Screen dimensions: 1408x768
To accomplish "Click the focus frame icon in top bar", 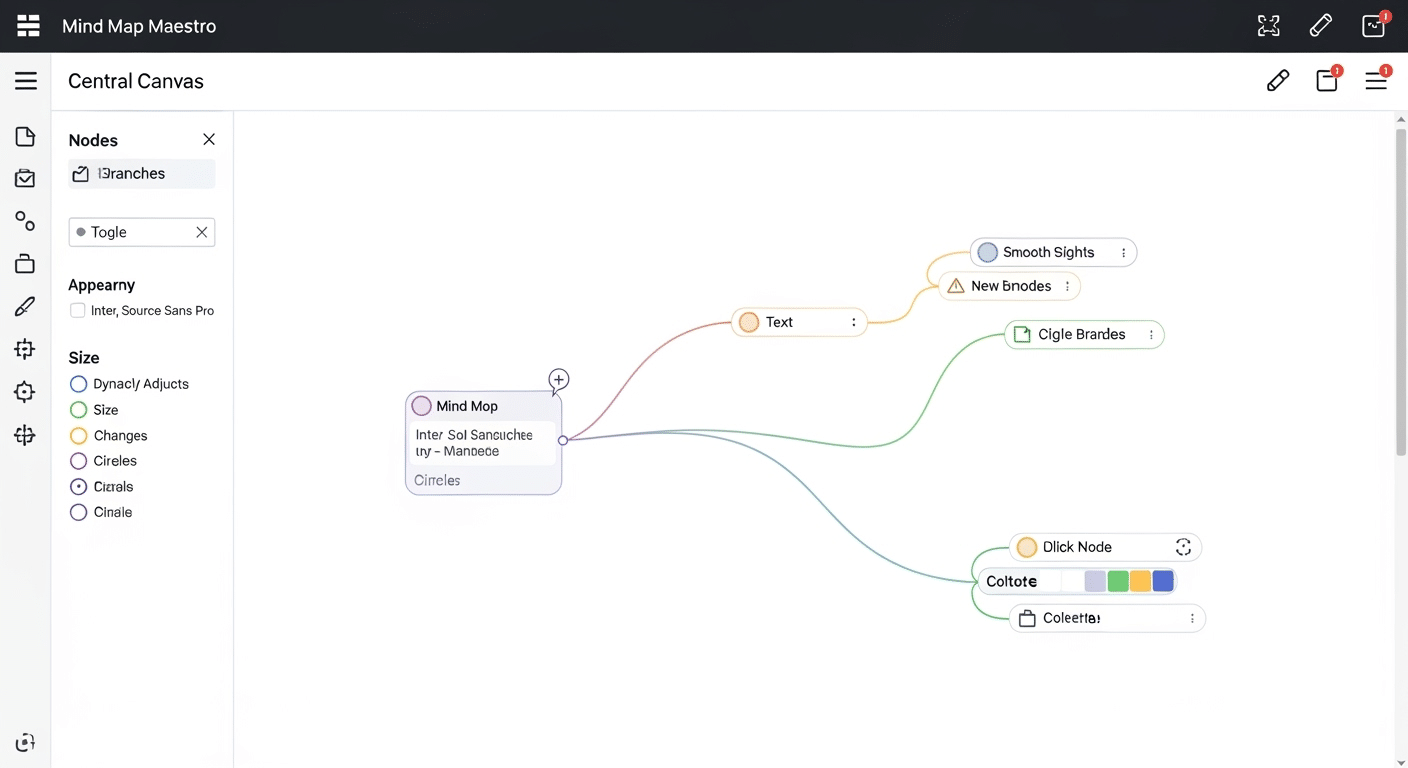I will (1268, 26).
